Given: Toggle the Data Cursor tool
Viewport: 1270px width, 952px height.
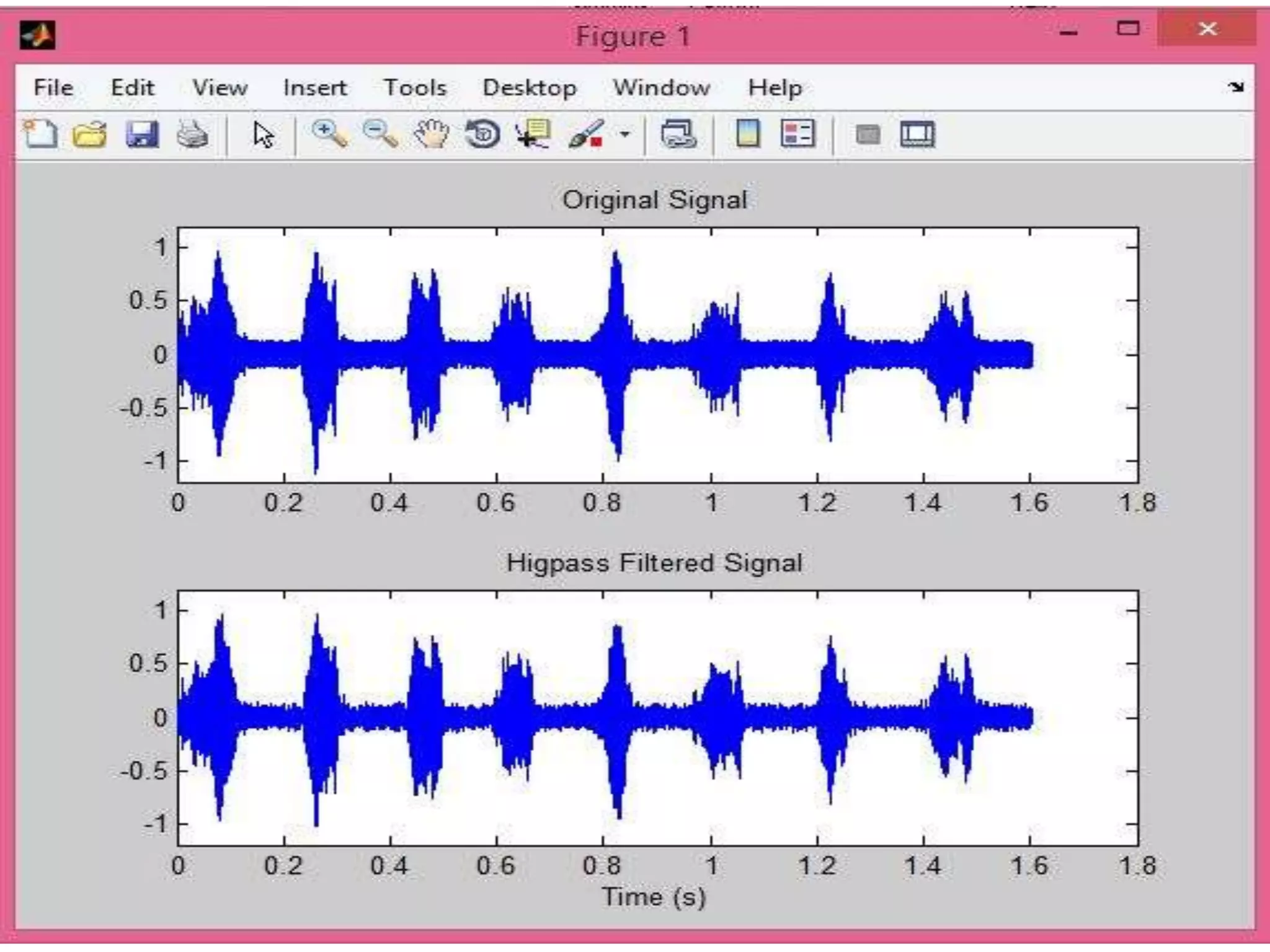Looking at the screenshot, I should (x=533, y=134).
